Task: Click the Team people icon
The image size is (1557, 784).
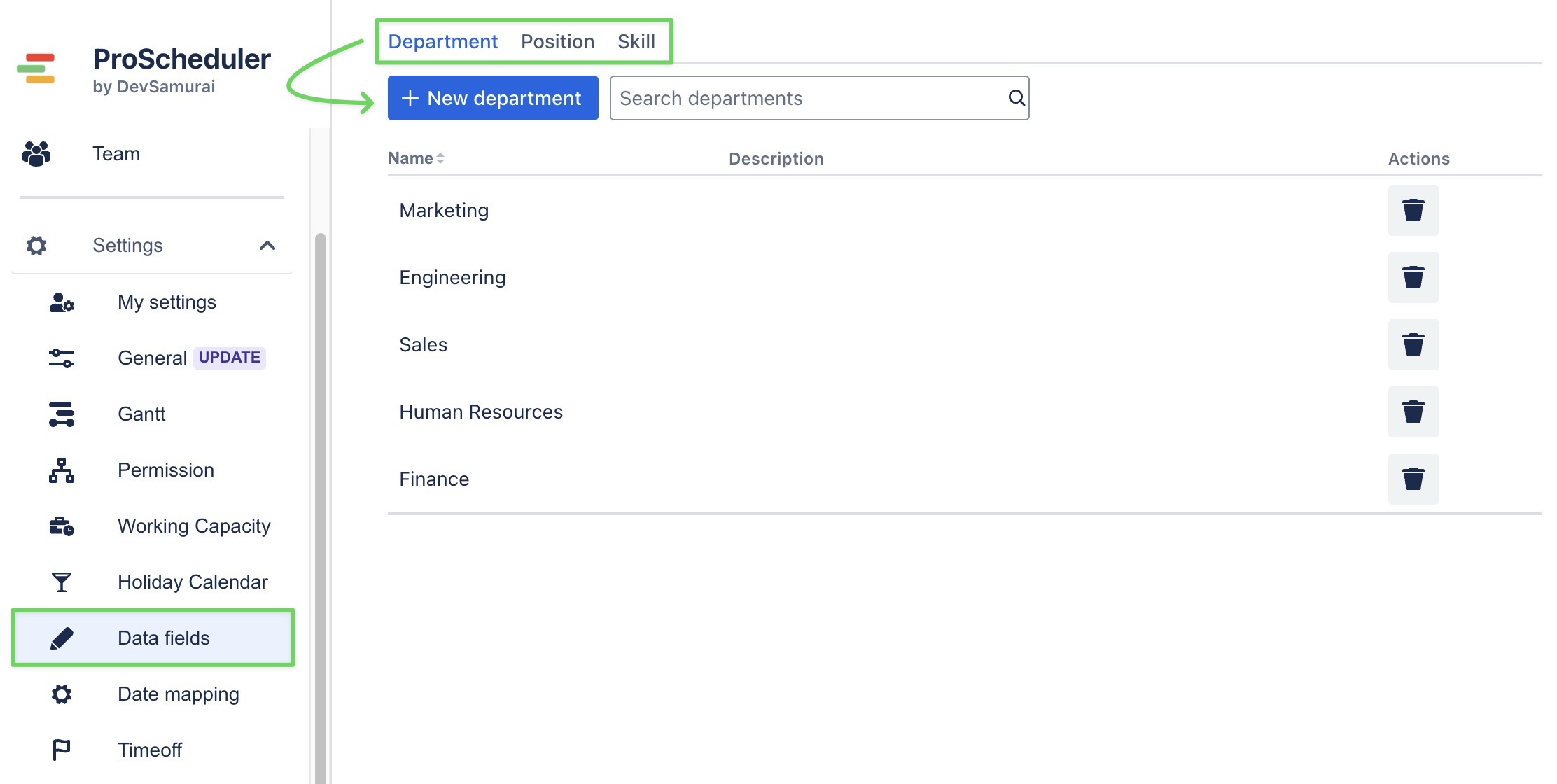Action: (36, 154)
